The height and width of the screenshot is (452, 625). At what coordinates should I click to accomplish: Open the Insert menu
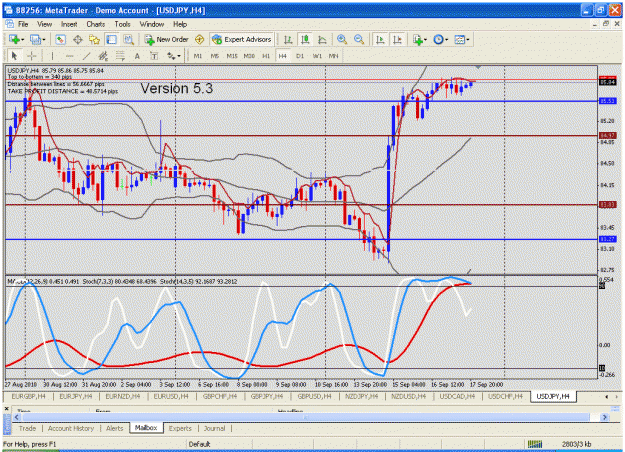pos(69,24)
